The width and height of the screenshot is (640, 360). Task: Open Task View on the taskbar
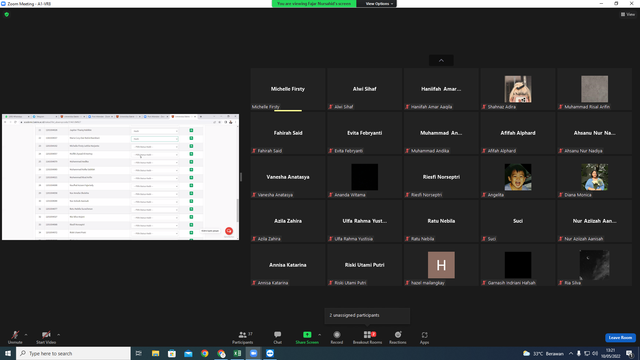pos(139,353)
